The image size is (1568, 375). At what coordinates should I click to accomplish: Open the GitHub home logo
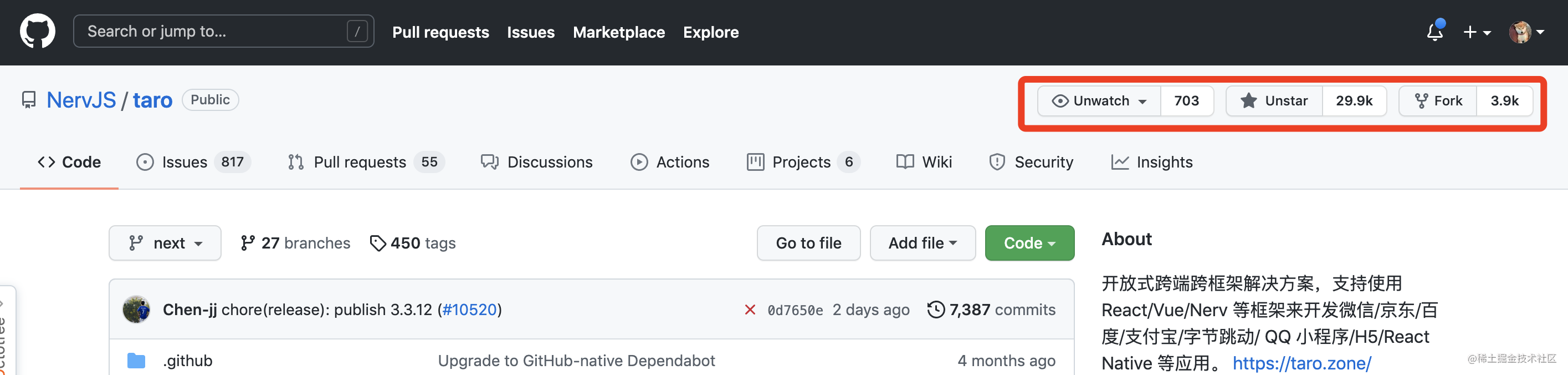click(x=37, y=32)
